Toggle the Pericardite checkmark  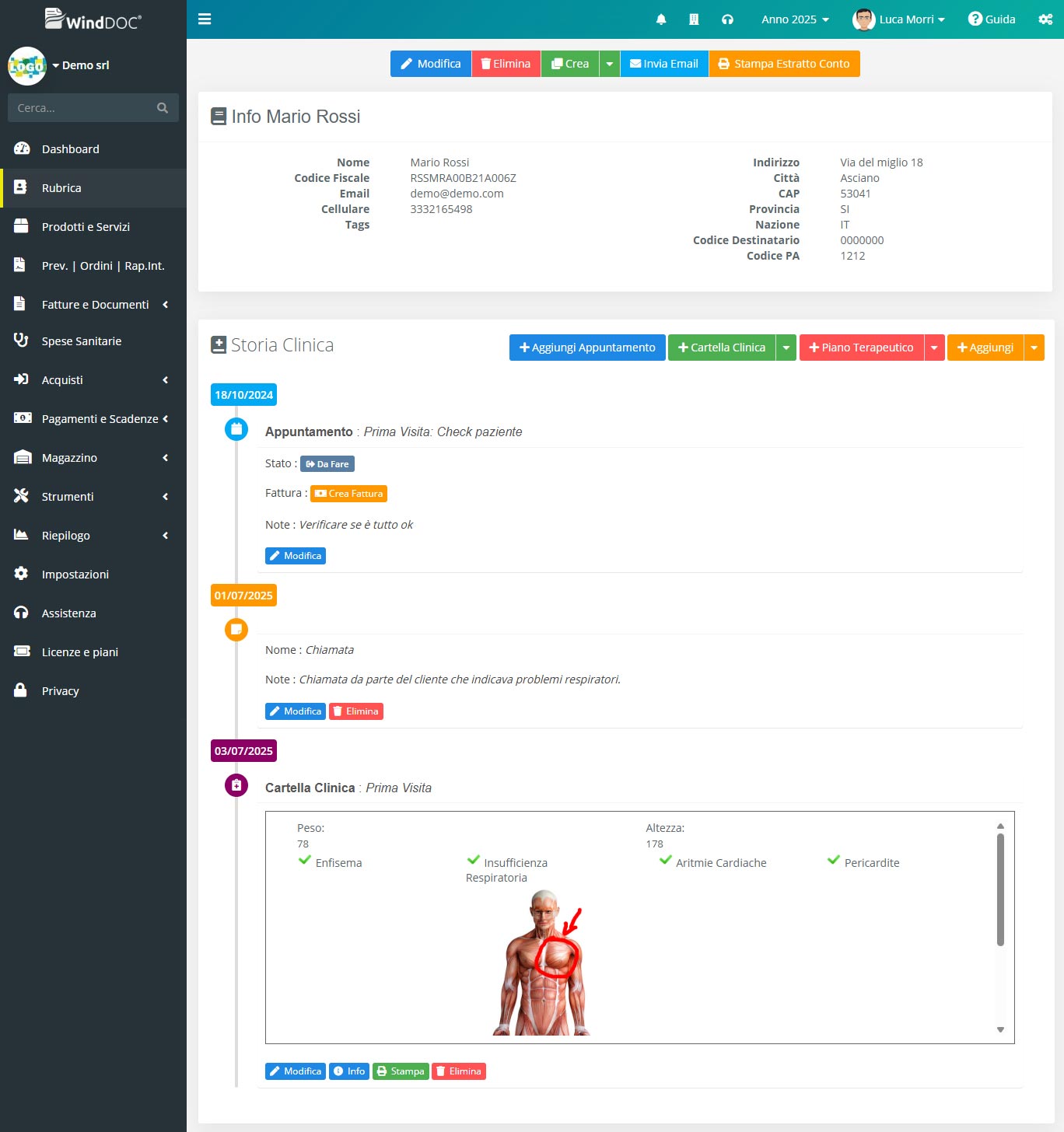(834, 860)
